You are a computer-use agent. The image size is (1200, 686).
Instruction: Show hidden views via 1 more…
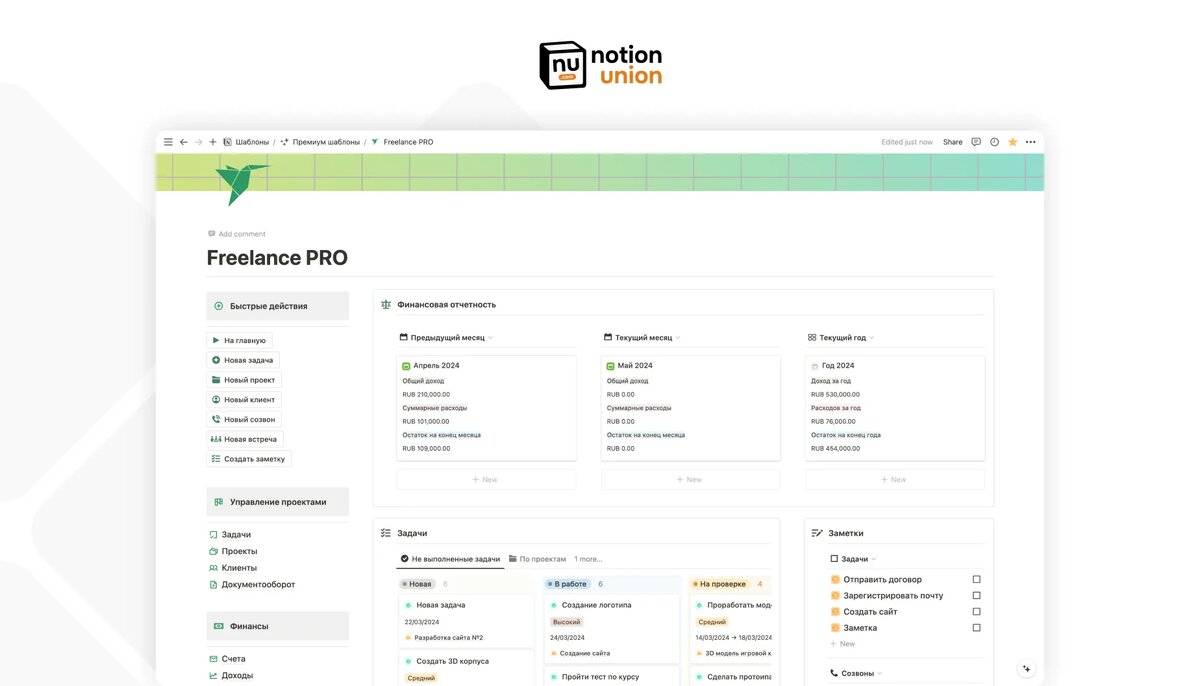coord(588,559)
